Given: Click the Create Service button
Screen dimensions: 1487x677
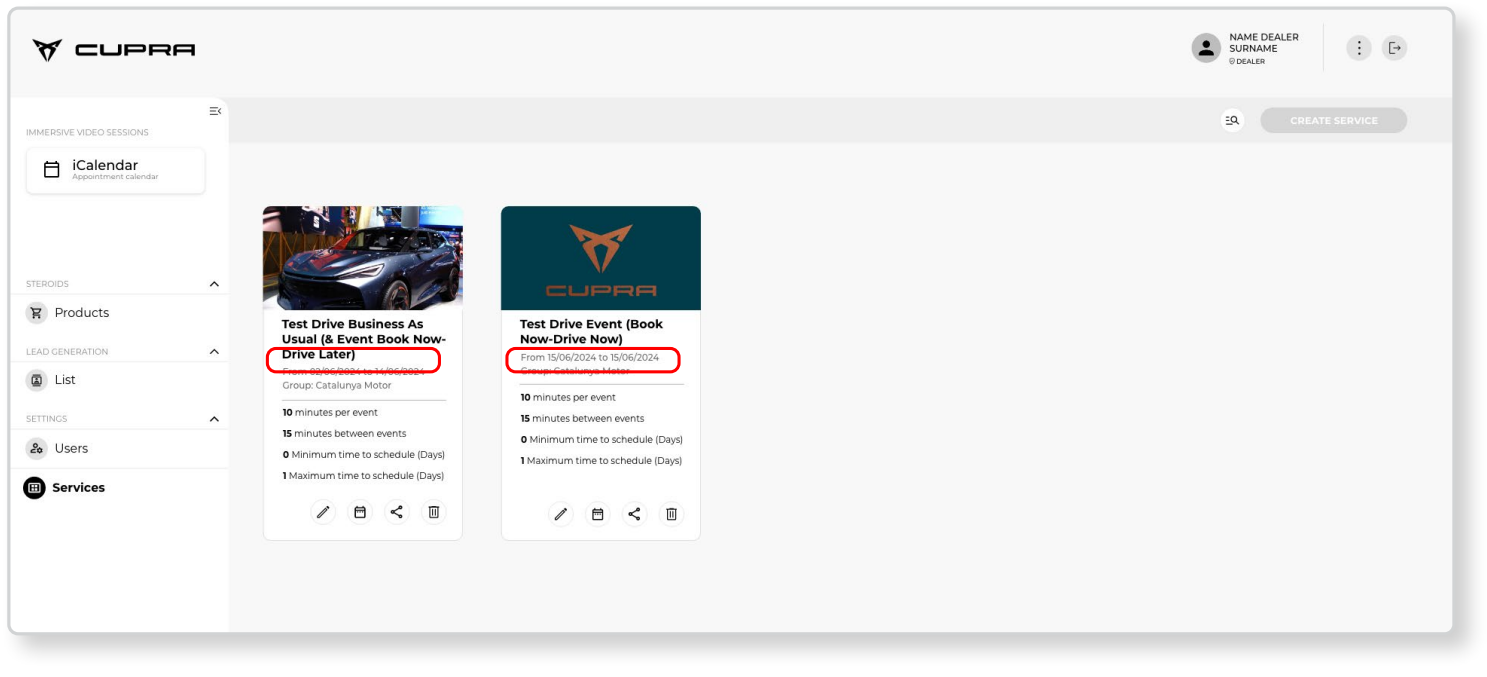Looking at the screenshot, I should [x=1333, y=121].
